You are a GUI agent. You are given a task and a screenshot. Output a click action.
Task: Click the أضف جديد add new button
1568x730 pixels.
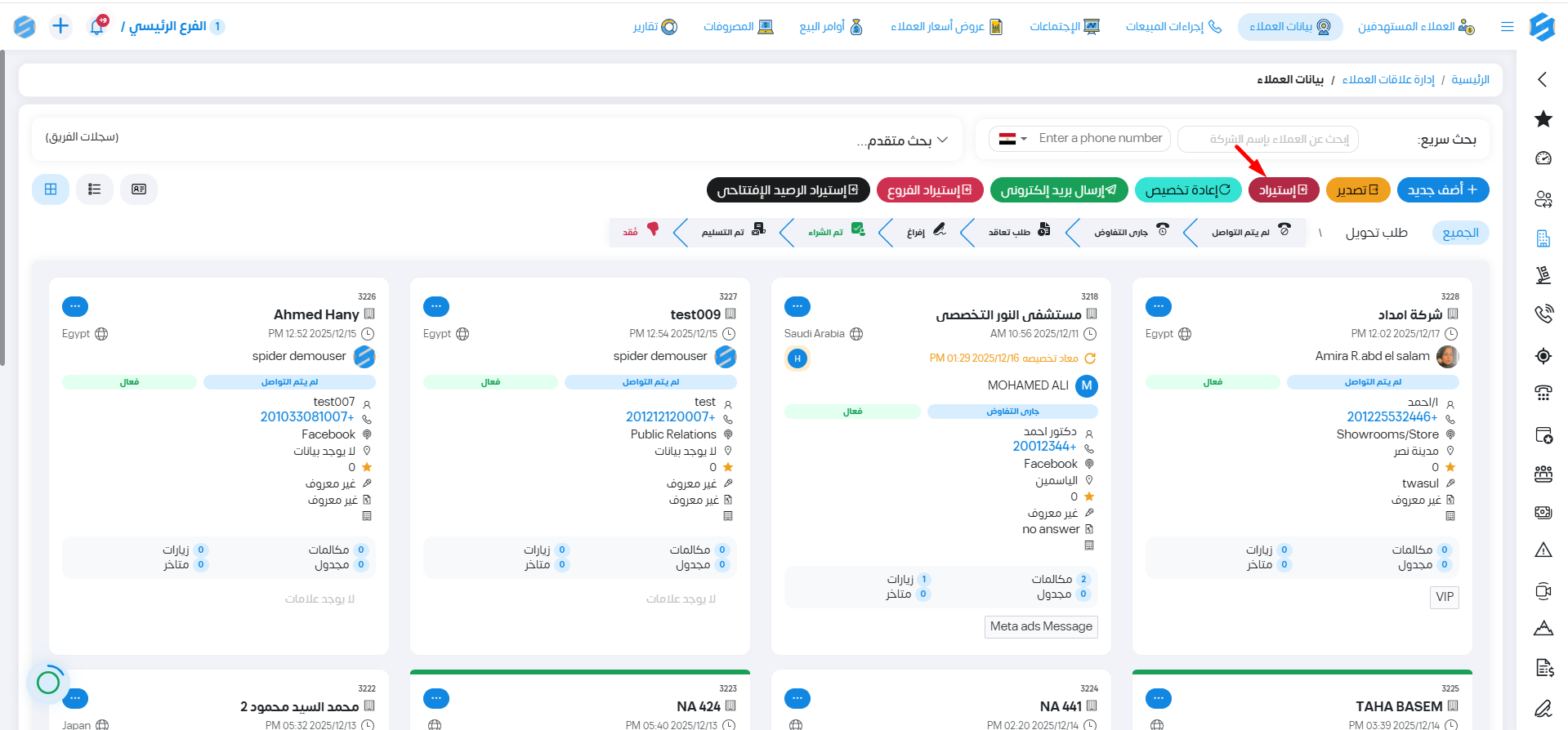(1442, 189)
